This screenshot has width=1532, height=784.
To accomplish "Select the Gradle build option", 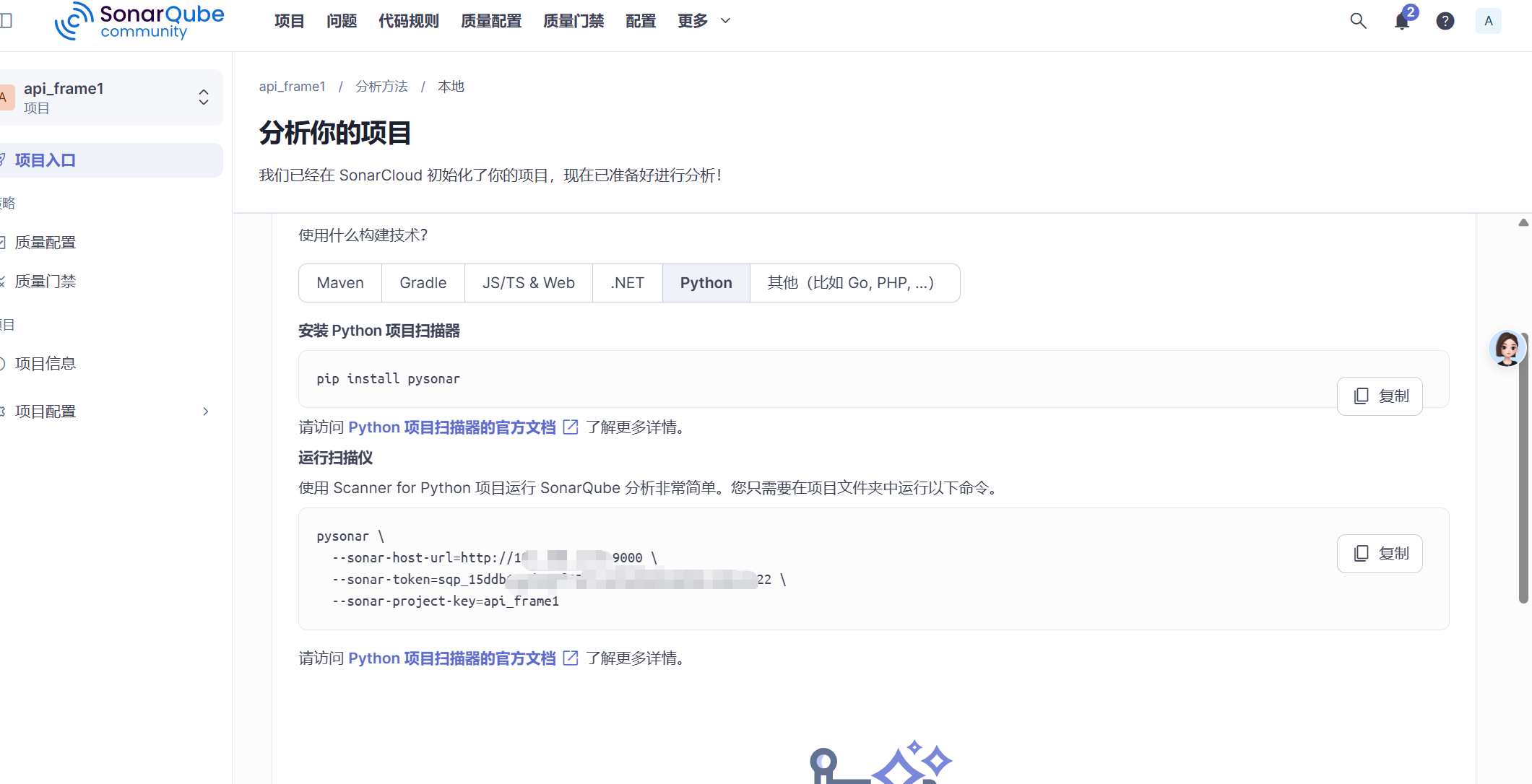I will tap(423, 283).
